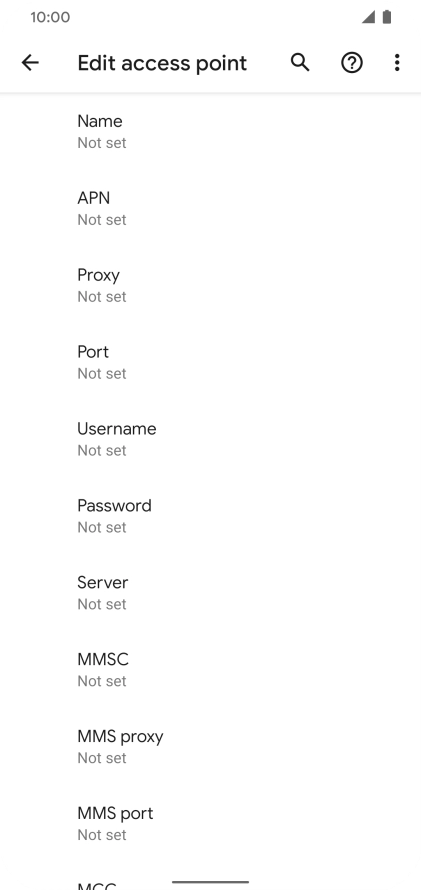Tap the back arrow icon
Viewport: 421px width, 890px height.
[x=30, y=62]
